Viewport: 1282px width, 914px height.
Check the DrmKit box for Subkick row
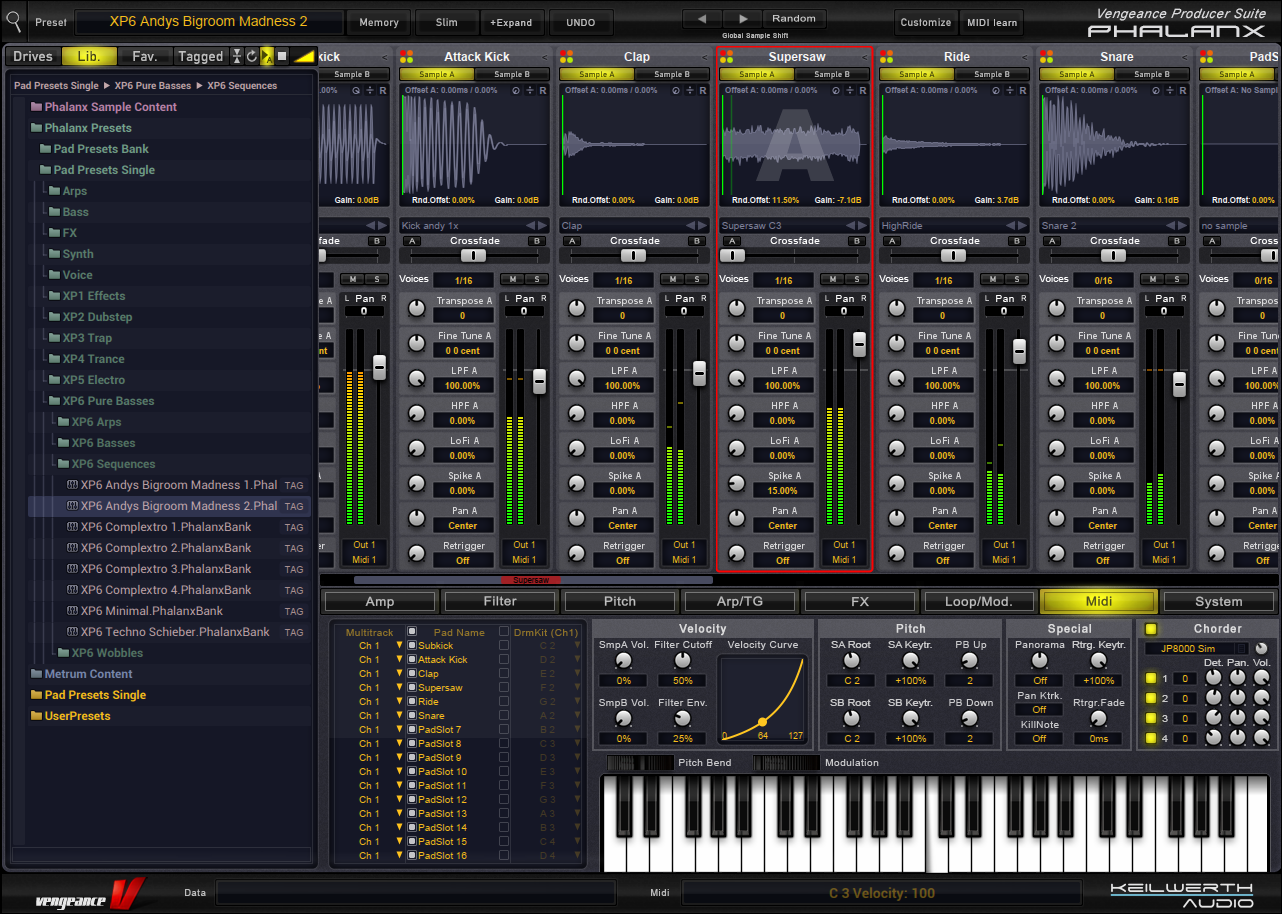504,646
